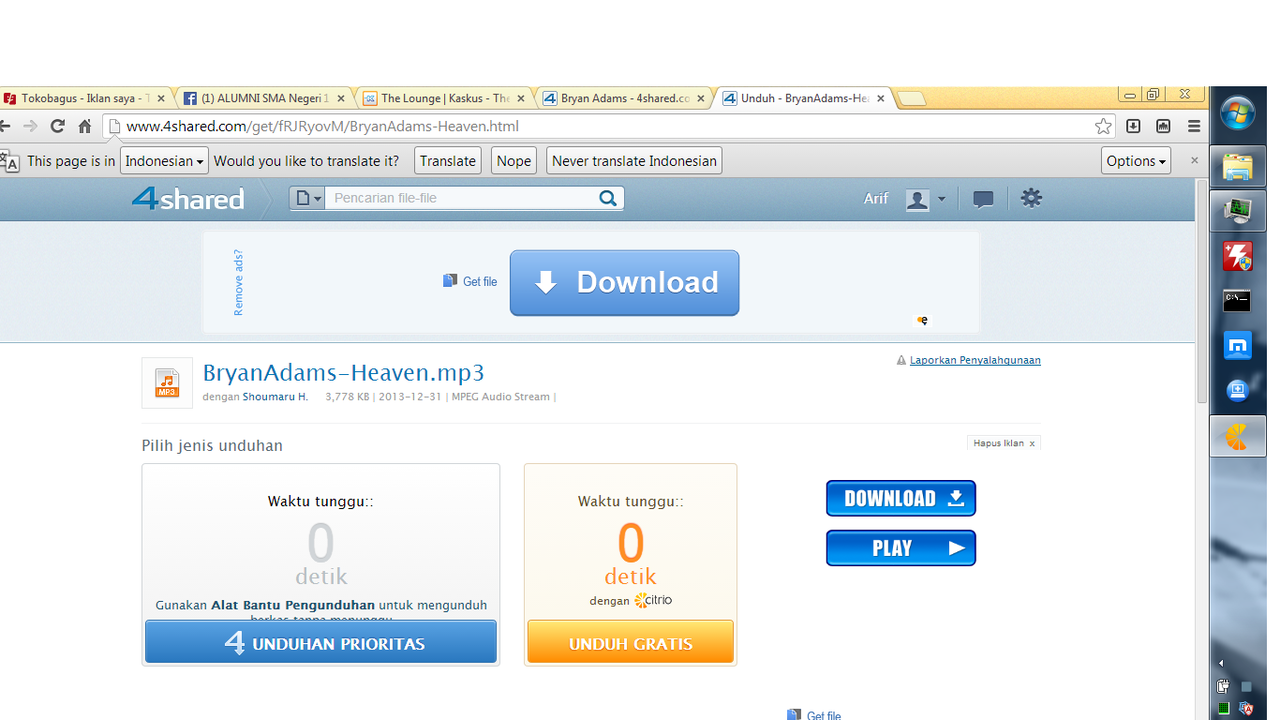Click the Remove ads? vertical link
This screenshot has width=1280, height=720.
pos(238,283)
